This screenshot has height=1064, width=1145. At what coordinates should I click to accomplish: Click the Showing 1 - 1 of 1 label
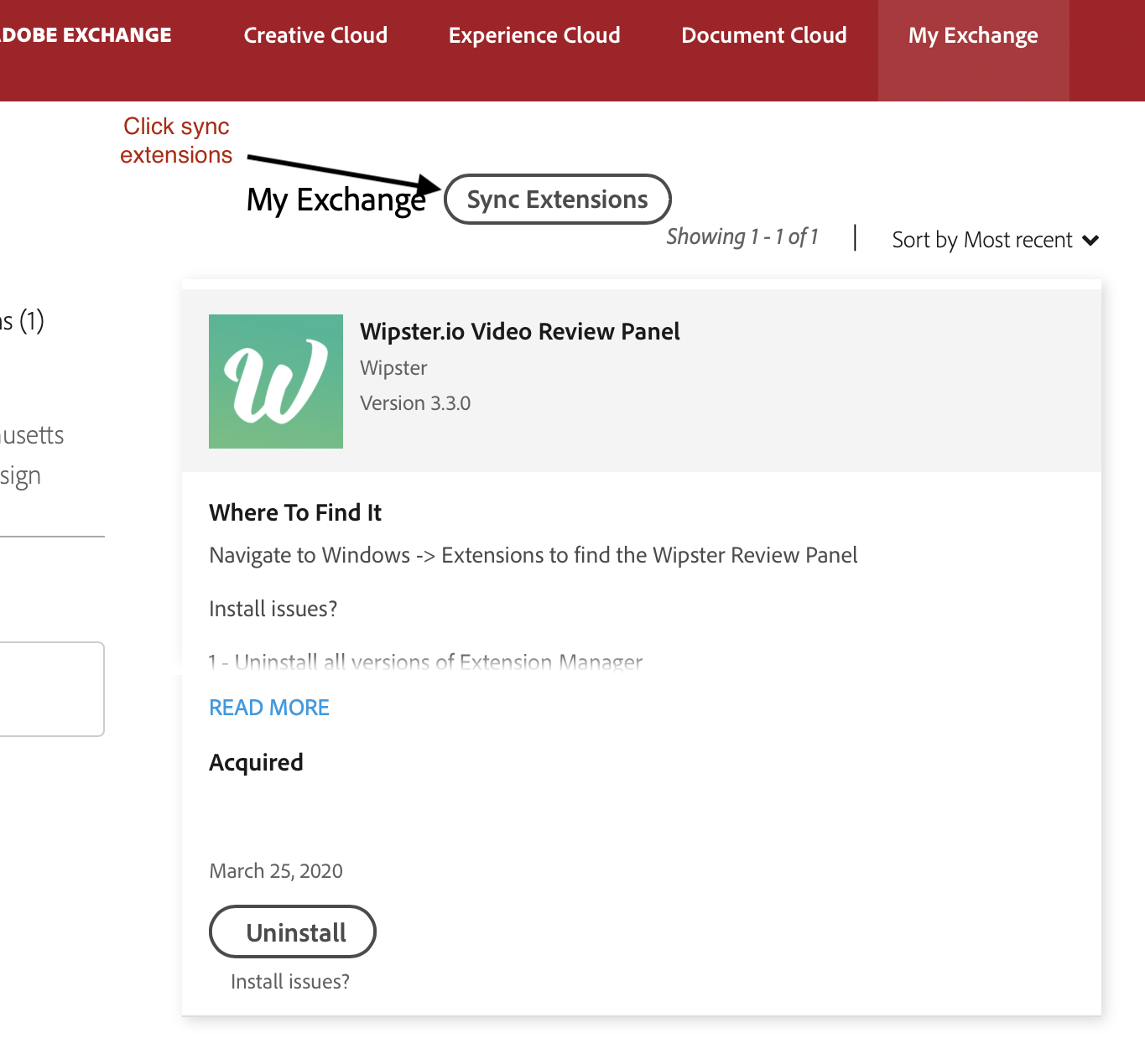742,237
